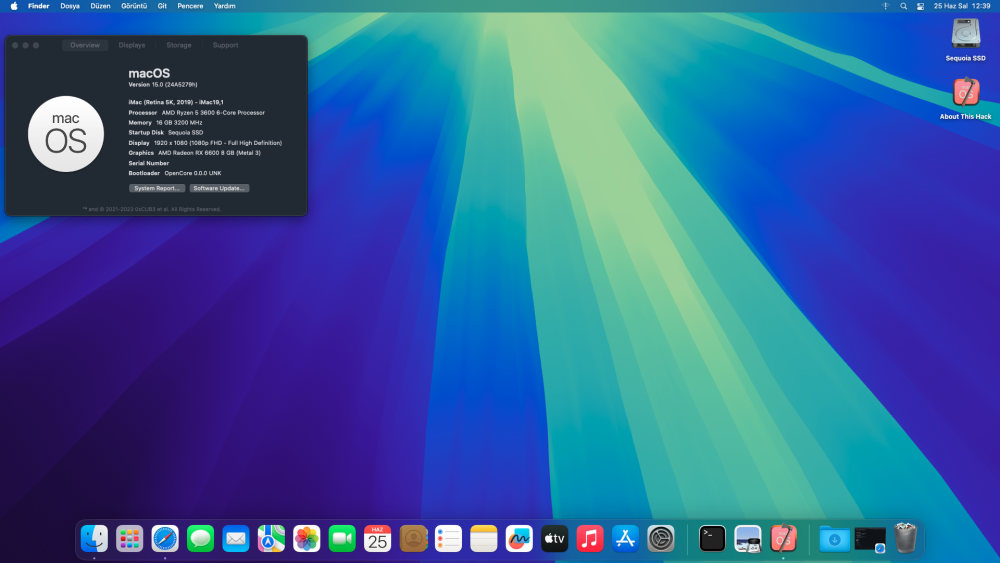This screenshot has height=563, width=1000.
Task: Click the iMac (Retina 5K, 2019) model text
Action: pos(176,102)
